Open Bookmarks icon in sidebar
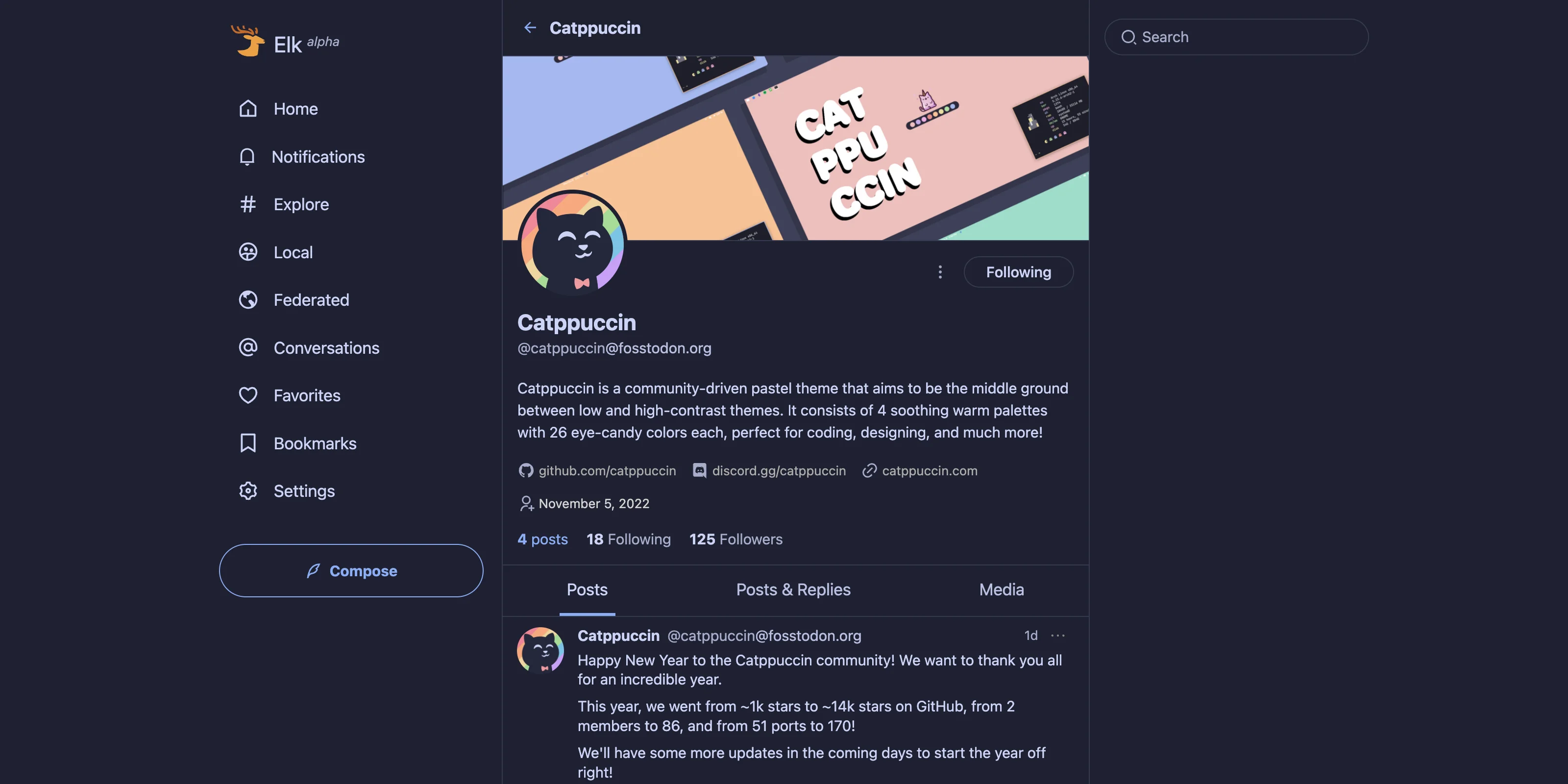Screen dimensions: 1568x784 248,443
